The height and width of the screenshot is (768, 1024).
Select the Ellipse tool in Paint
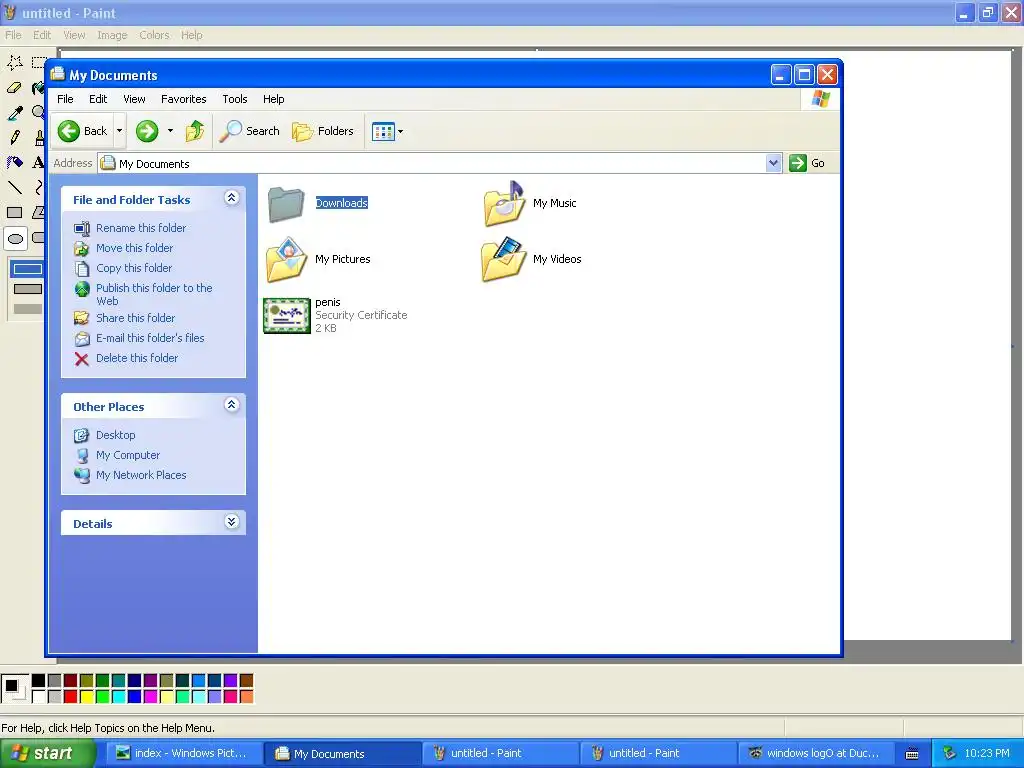(15, 238)
